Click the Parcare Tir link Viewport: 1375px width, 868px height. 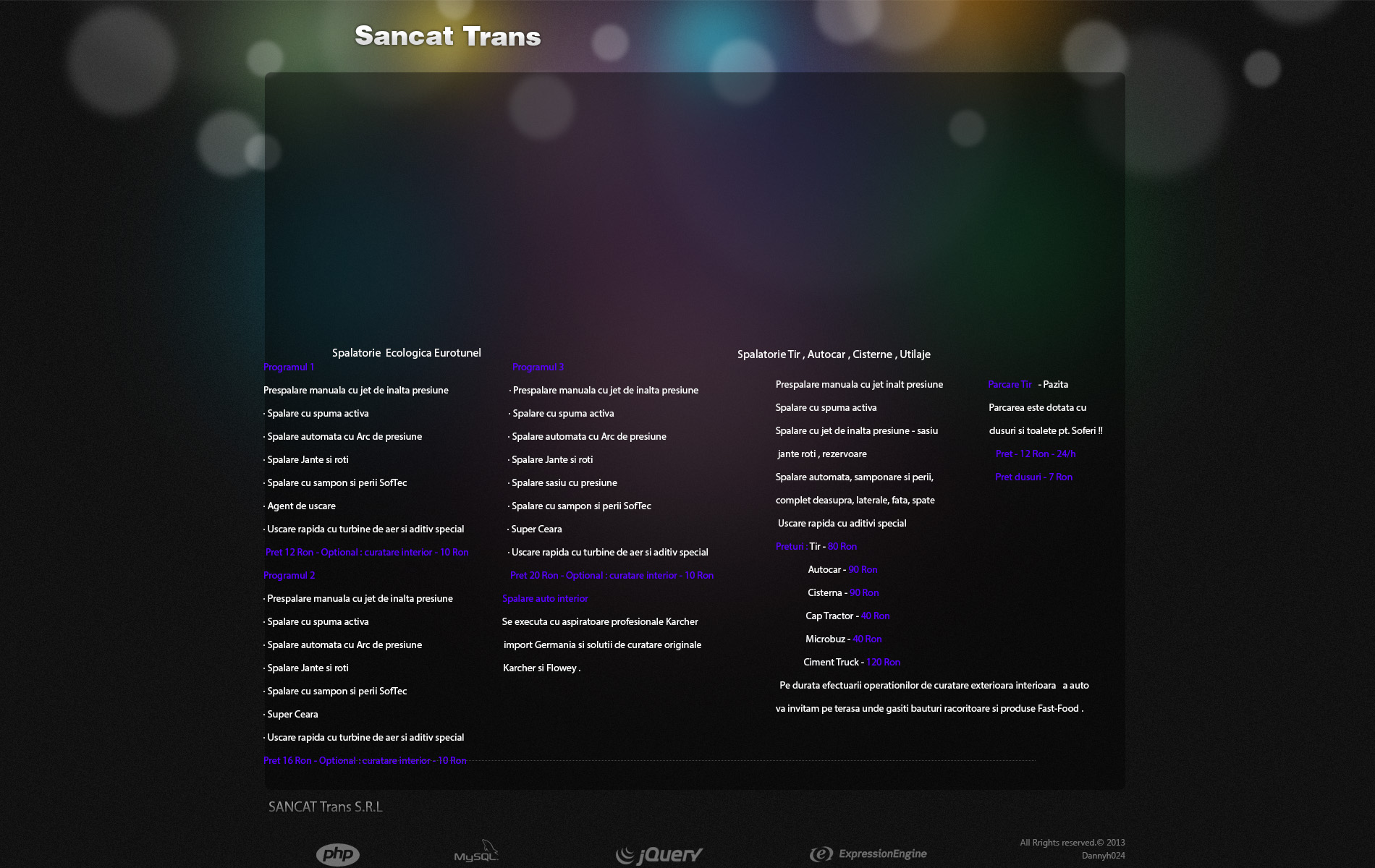click(1010, 385)
